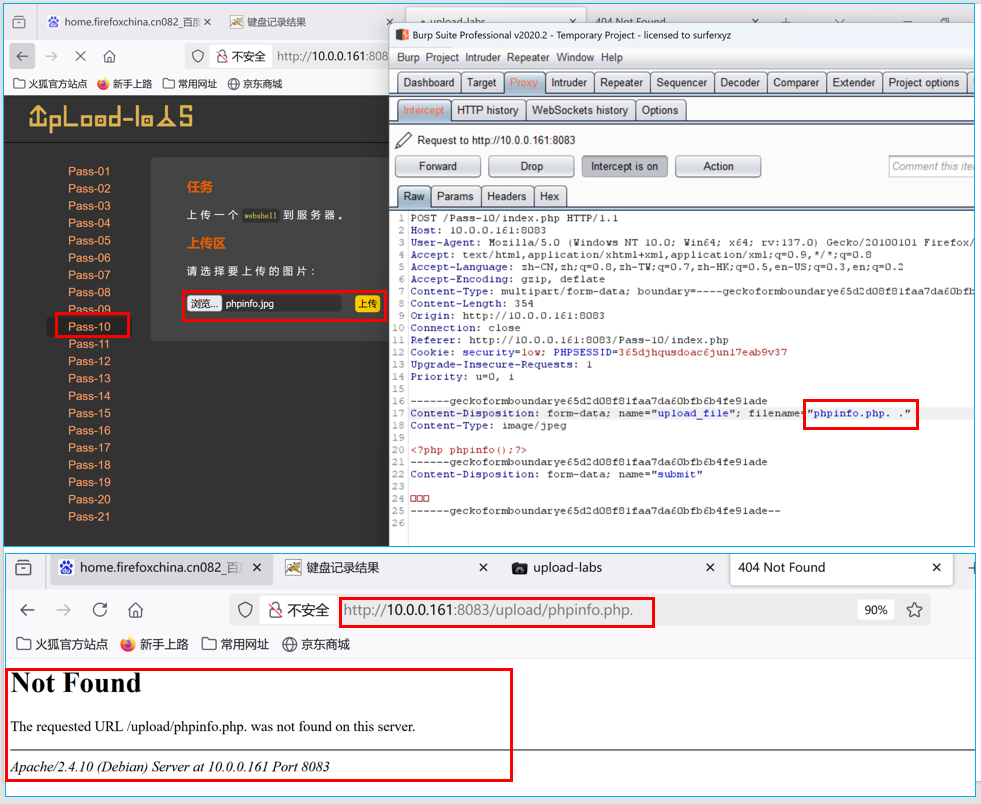Viewport: 981px width, 804px height.
Task: Open the Help menu in Burp Suite
Action: tap(612, 58)
